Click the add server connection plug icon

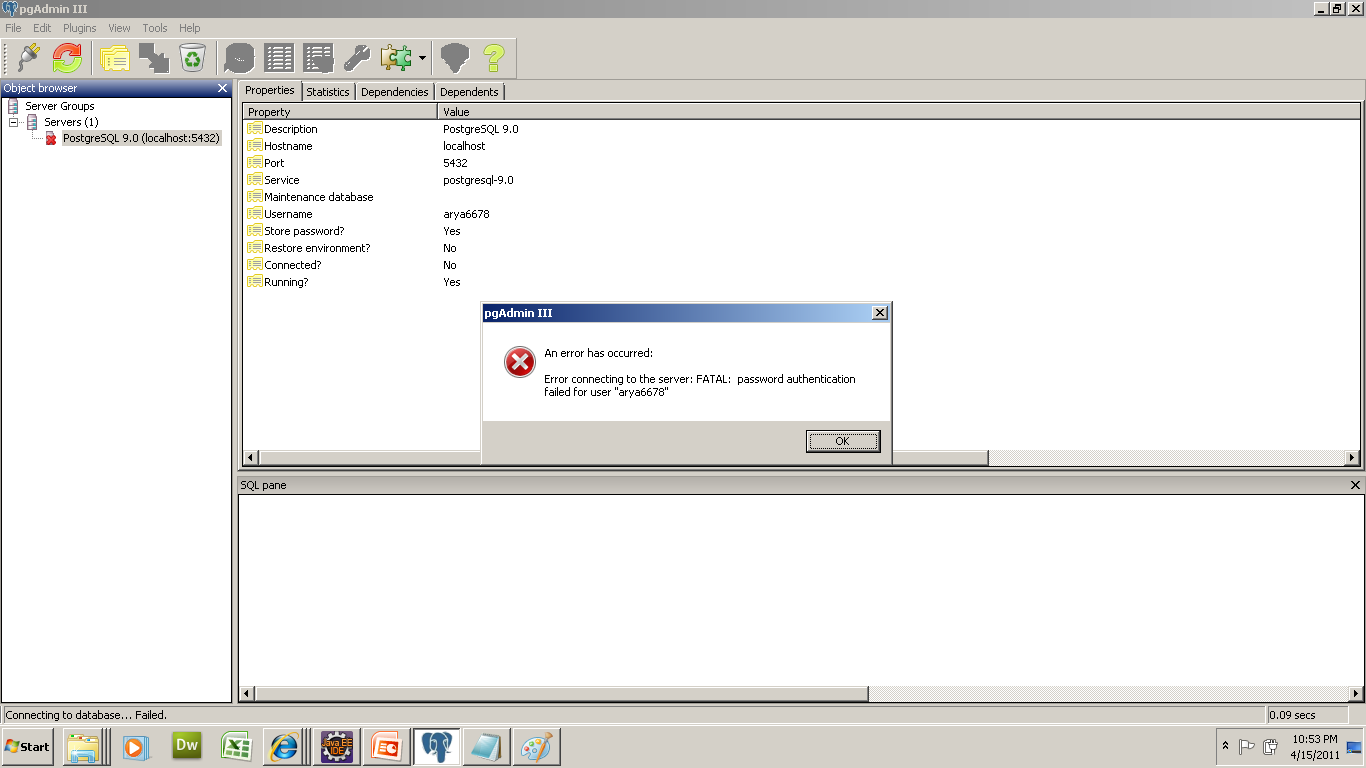pos(29,59)
